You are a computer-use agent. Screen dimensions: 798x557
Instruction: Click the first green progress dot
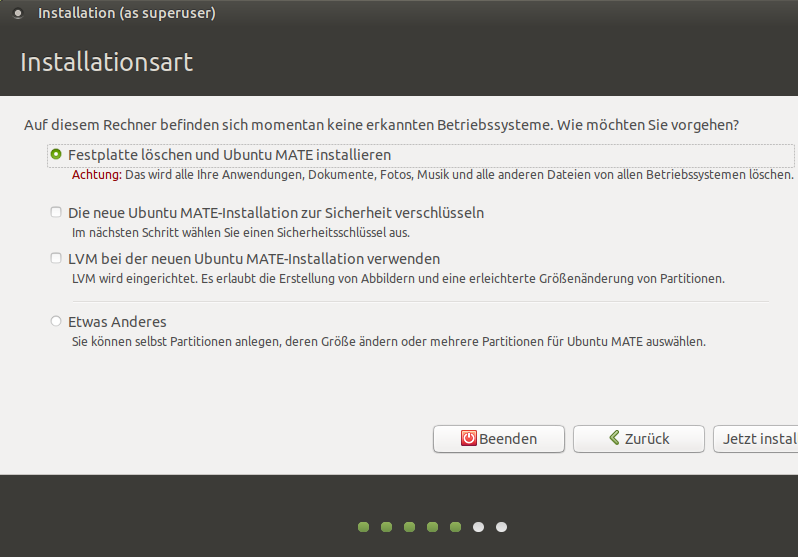click(x=363, y=527)
